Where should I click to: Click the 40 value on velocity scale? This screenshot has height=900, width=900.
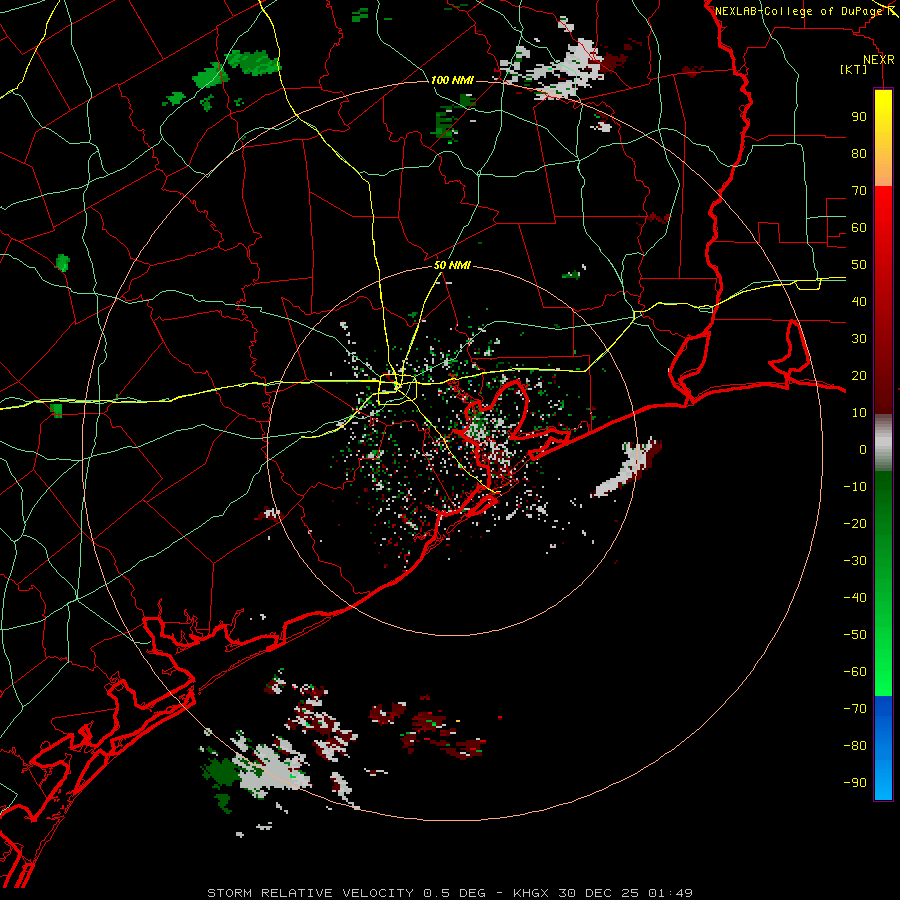click(859, 301)
